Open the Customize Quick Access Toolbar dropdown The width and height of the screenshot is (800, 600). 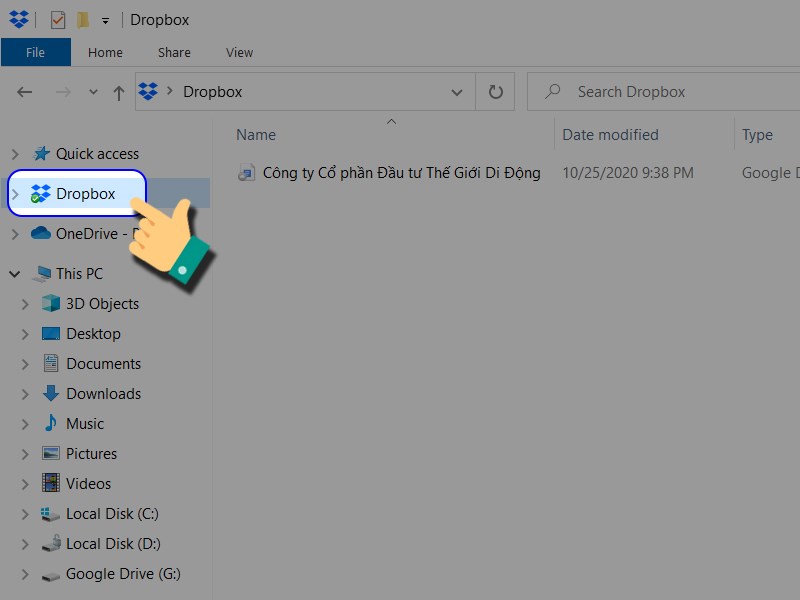coord(105,20)
